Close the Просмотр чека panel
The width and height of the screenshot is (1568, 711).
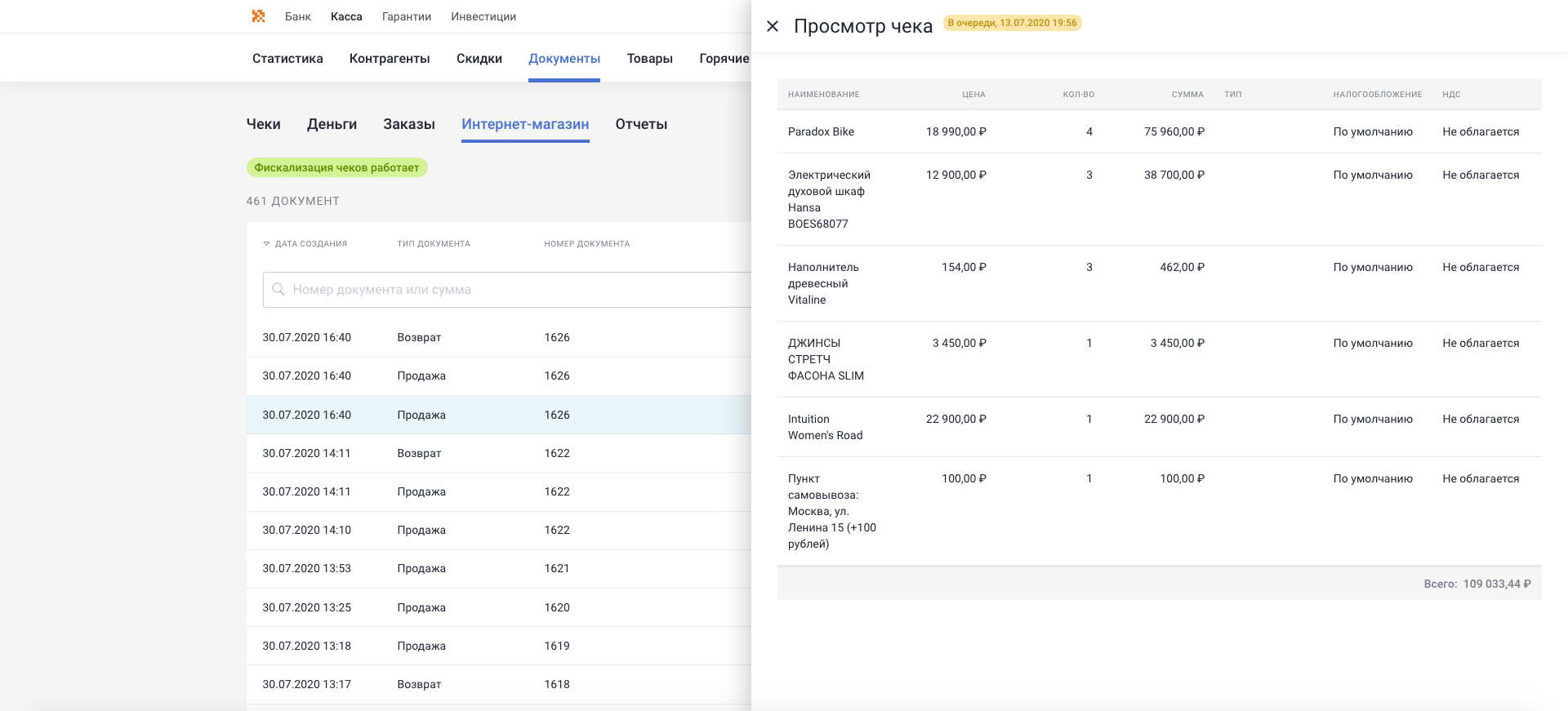click(773, 26)
